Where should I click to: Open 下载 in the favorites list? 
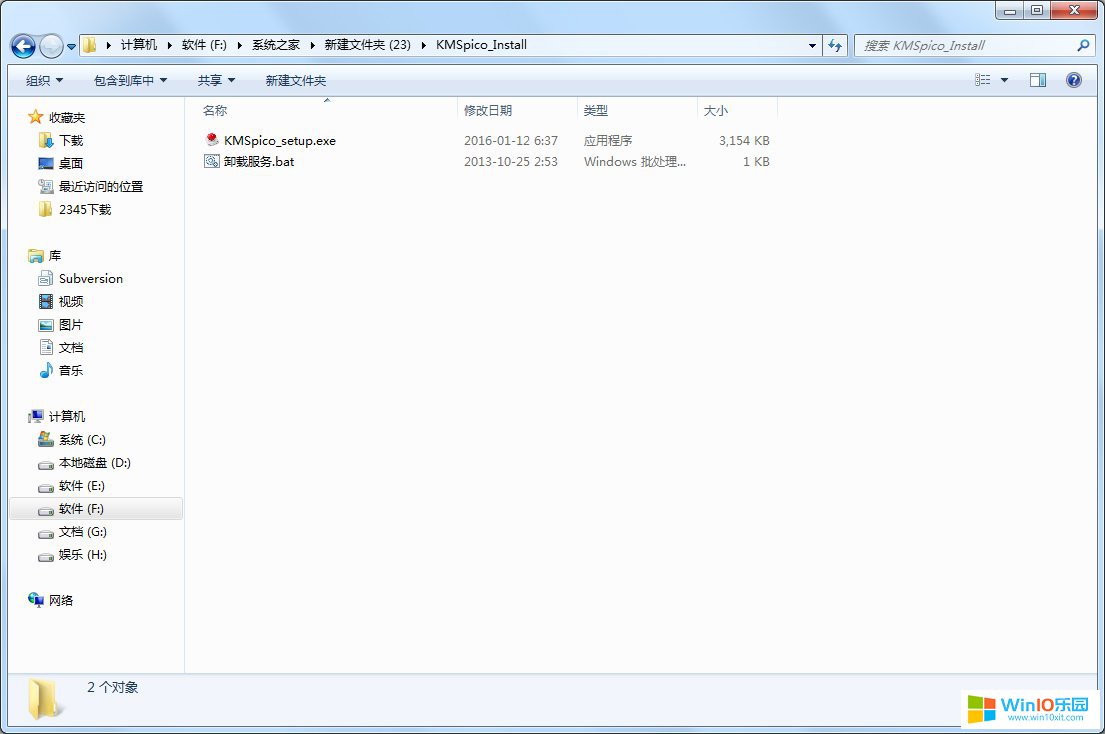70,140
